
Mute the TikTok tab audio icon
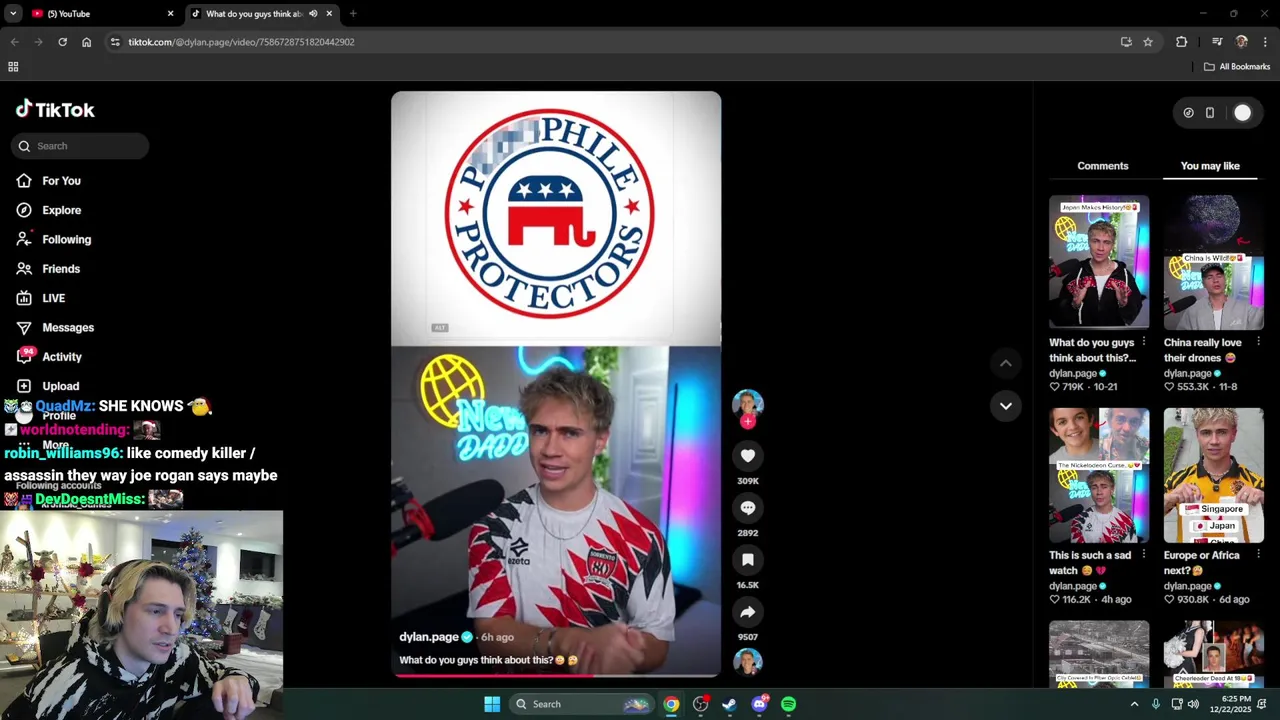tap(313, 14)
